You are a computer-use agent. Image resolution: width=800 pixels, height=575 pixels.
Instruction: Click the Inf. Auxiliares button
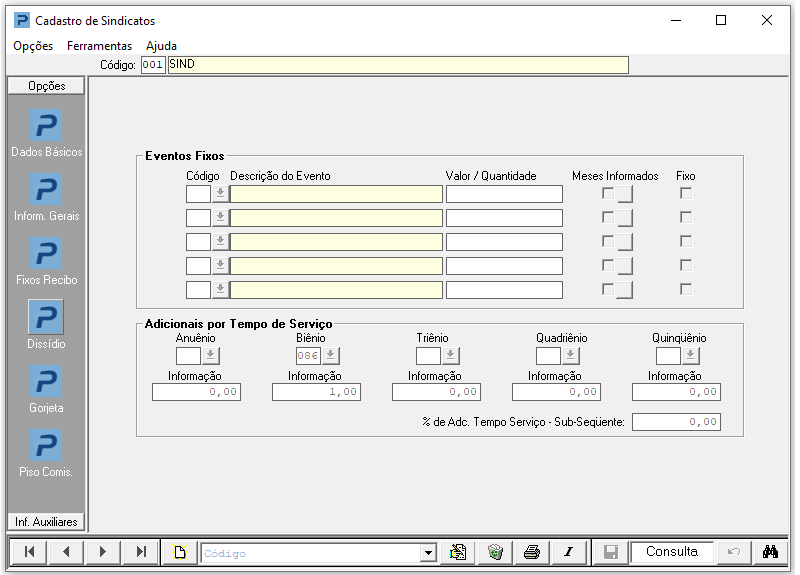pos(46,521)
